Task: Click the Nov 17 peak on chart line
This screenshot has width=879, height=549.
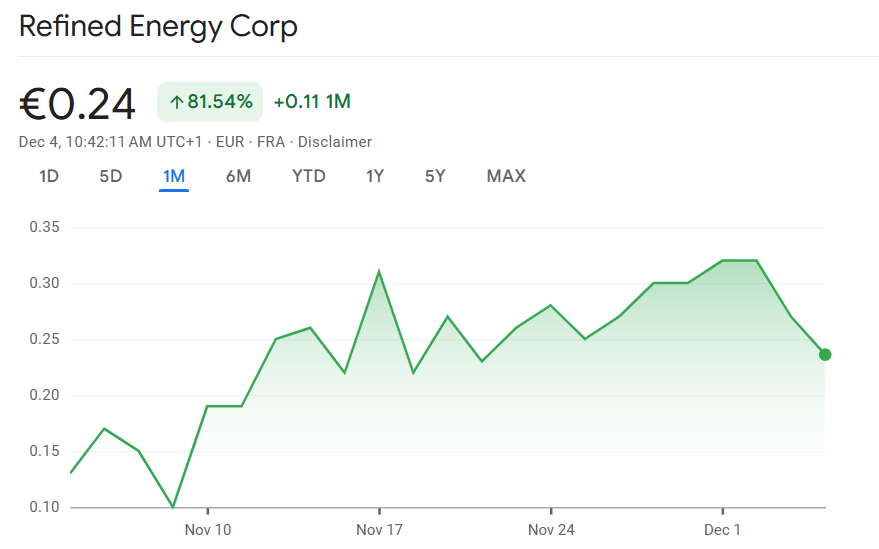Action: (x=379, y=271)
